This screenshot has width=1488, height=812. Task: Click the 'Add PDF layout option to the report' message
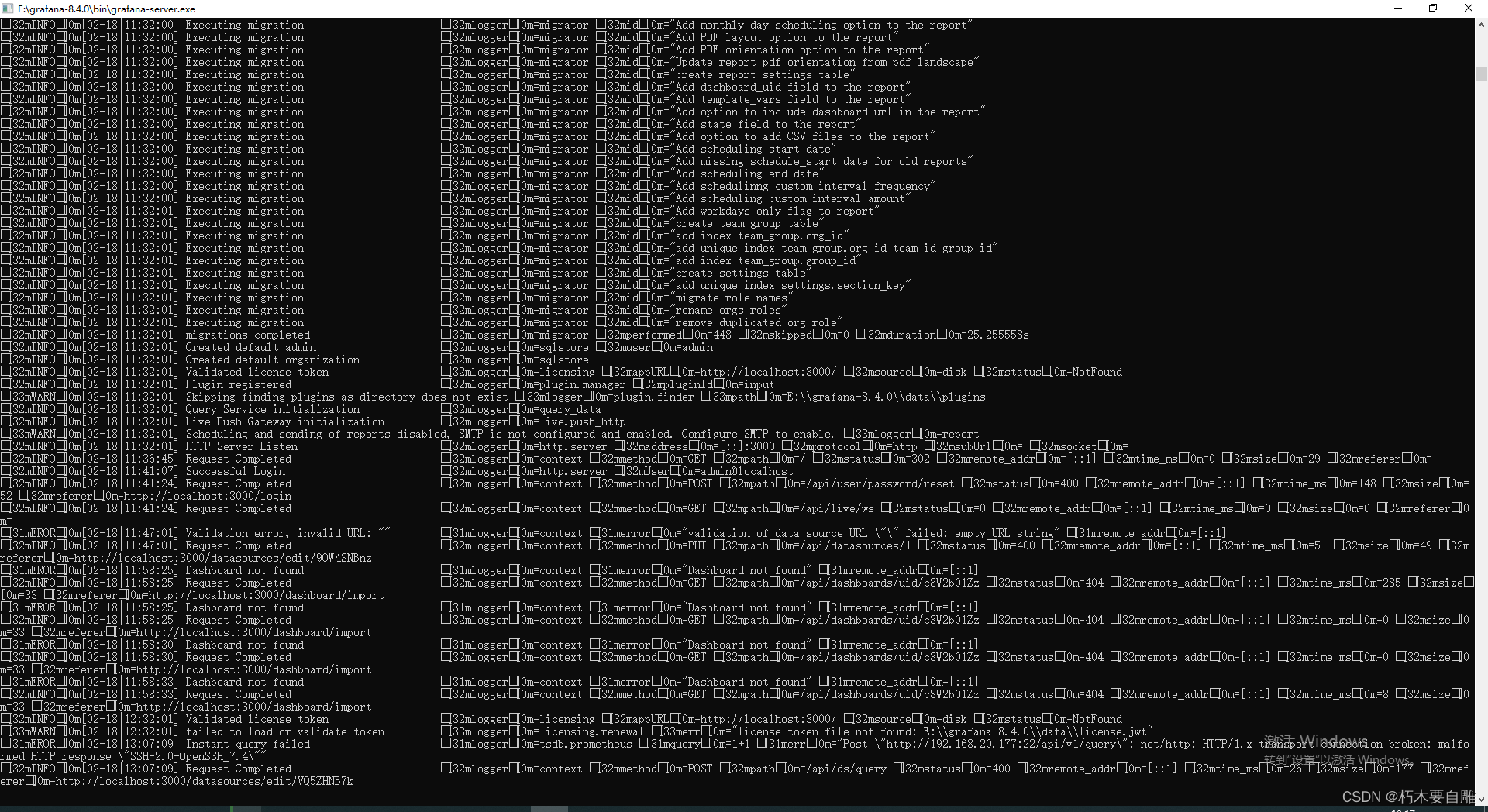tap(784, 37)
